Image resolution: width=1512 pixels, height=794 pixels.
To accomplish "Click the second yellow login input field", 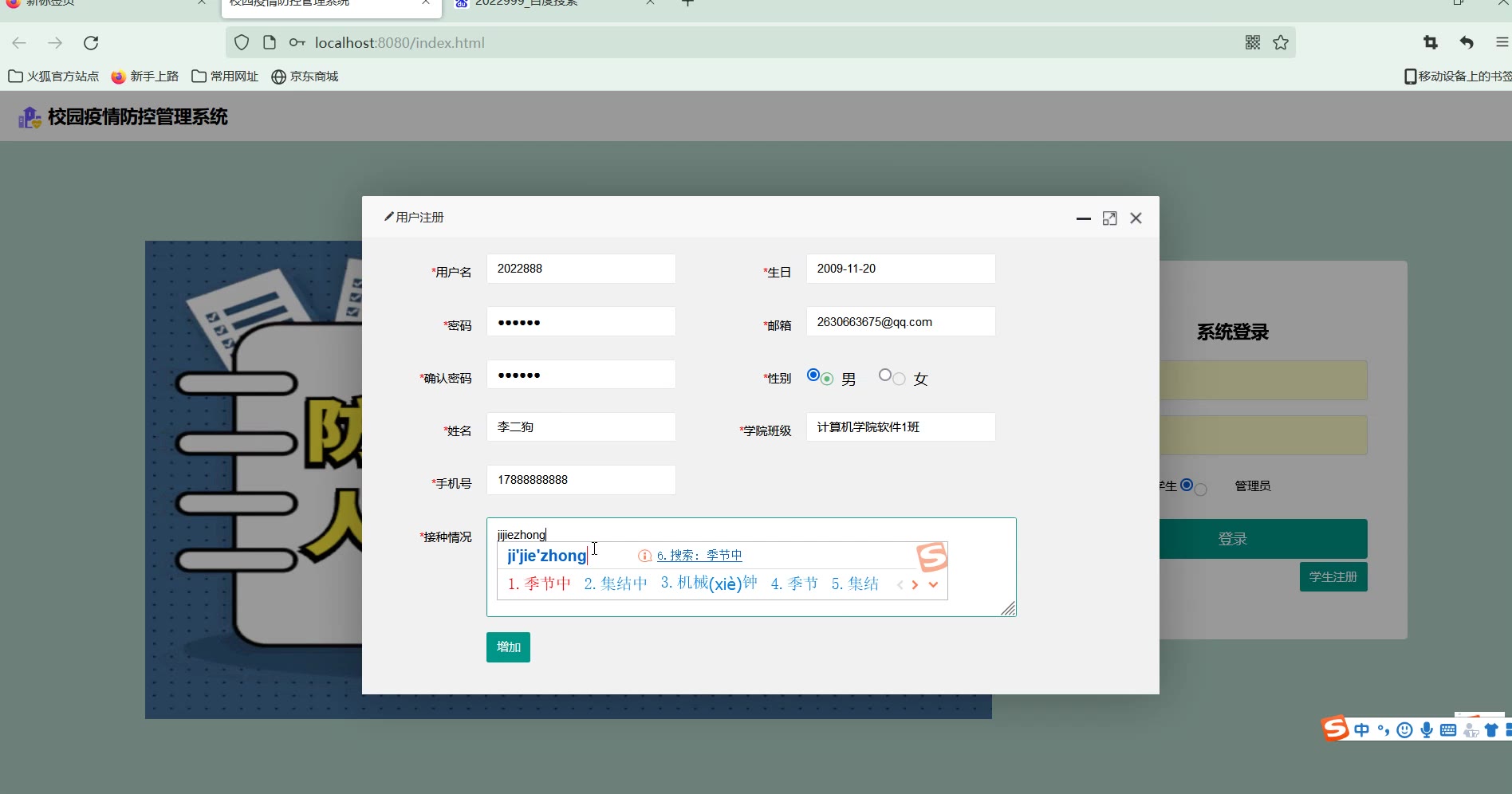I will [x=1263, y=435].
